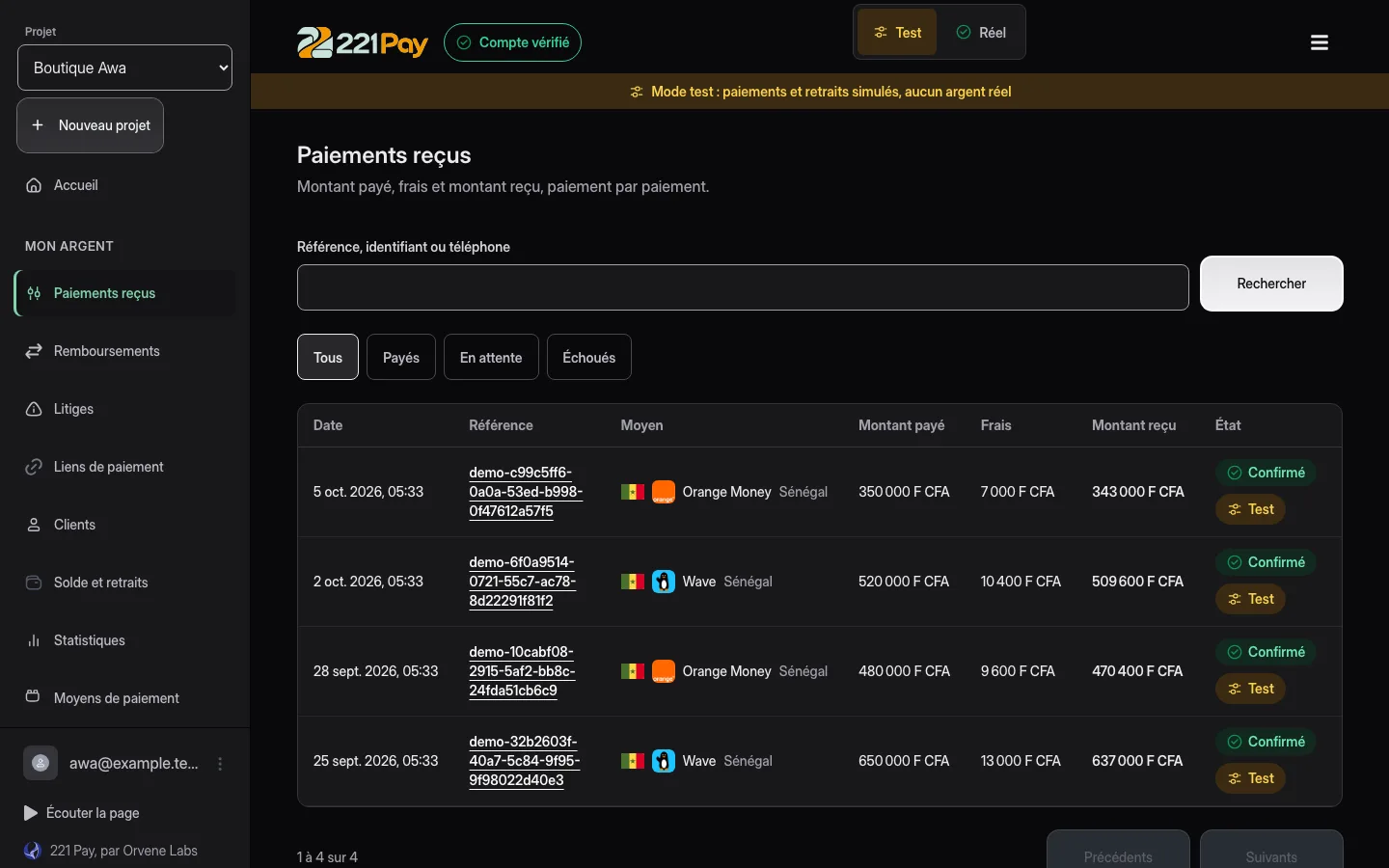Click the 221 Pay, par Orvene Labs text
The image size is (1389, 868).
123,851
